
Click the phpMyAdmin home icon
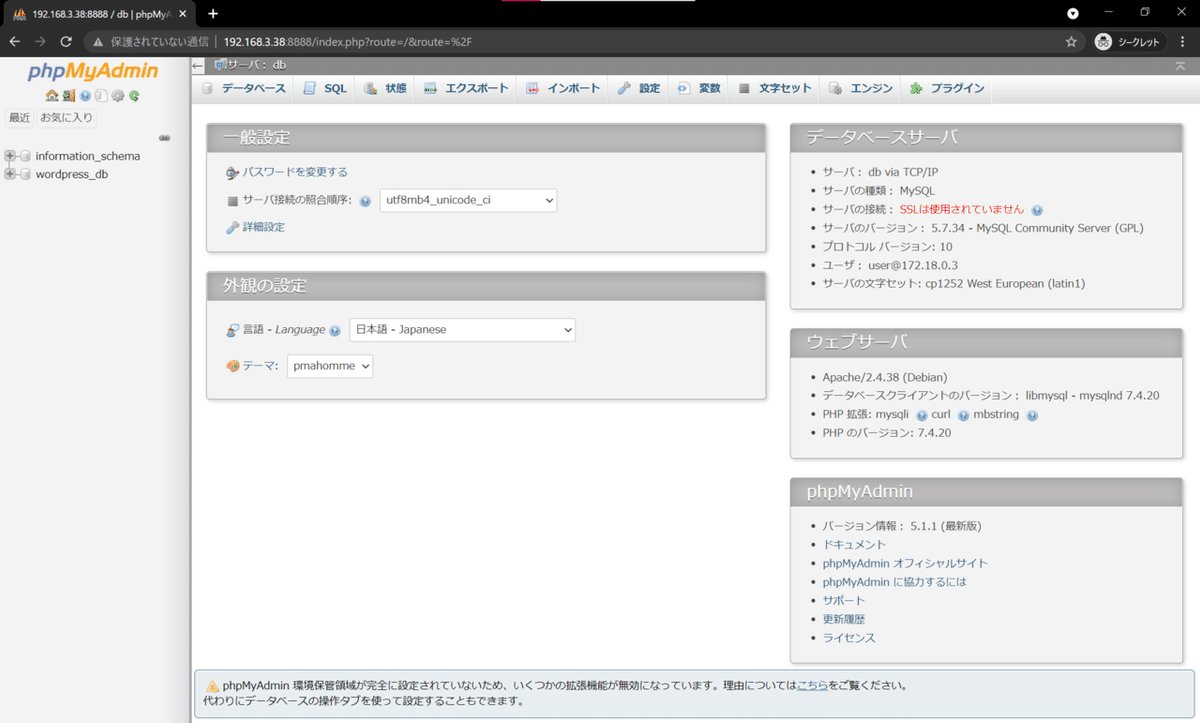click(x=52, y=96)
